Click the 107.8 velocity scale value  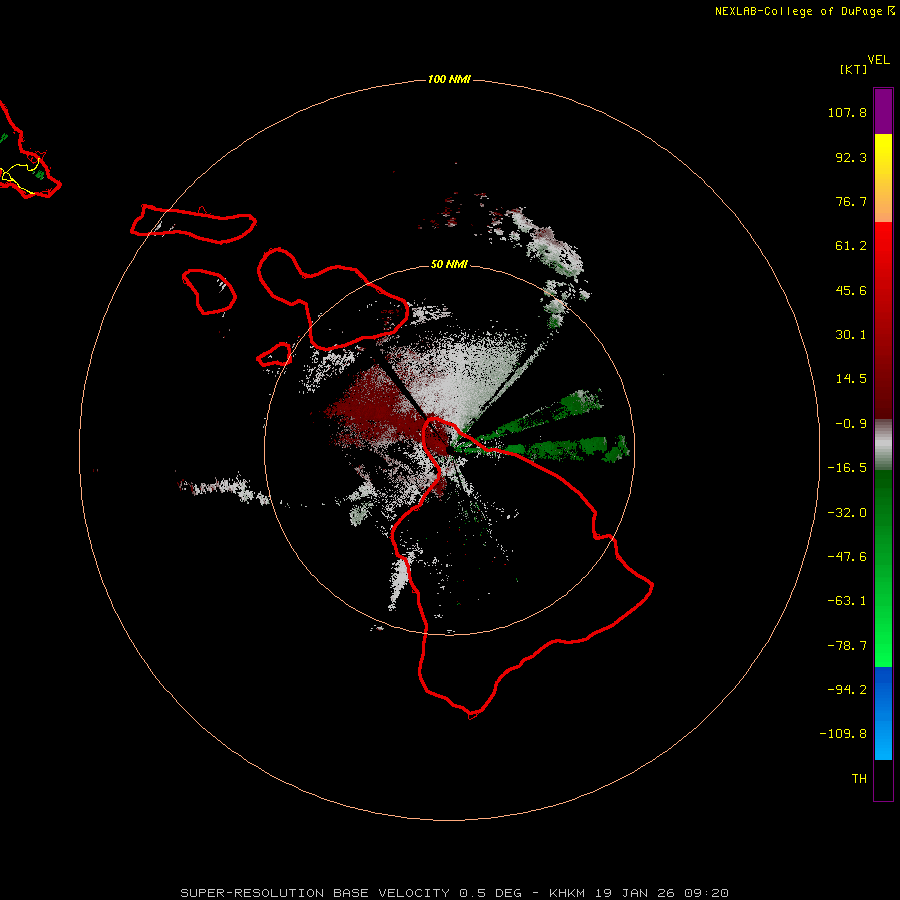(847, 112)
